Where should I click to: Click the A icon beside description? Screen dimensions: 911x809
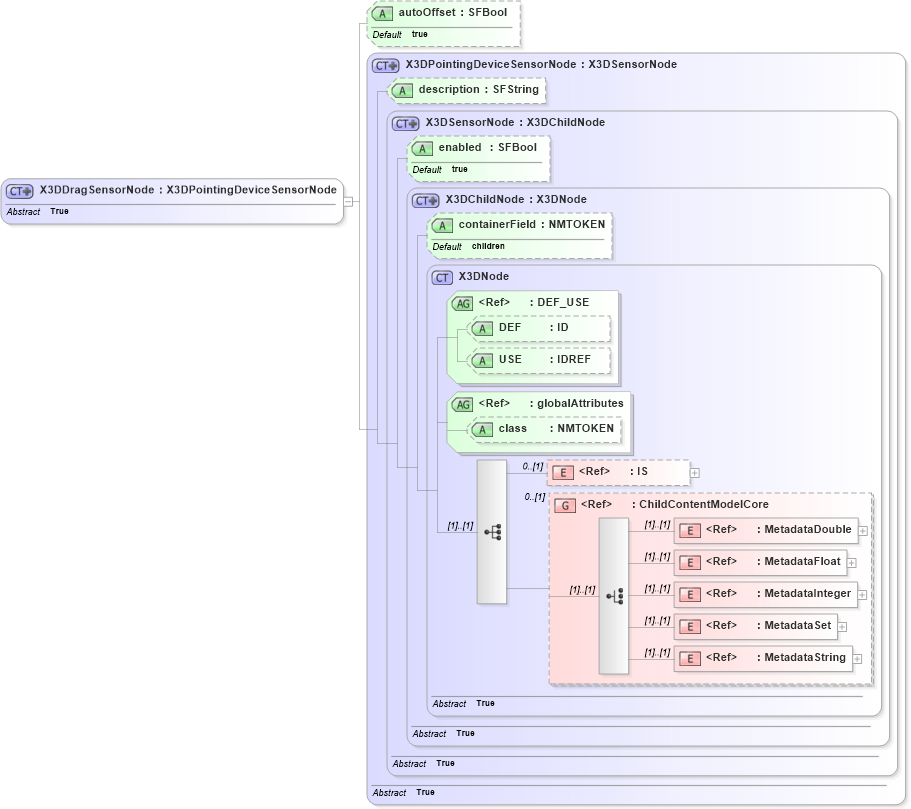pyautogui.click(x=402, y=90)
